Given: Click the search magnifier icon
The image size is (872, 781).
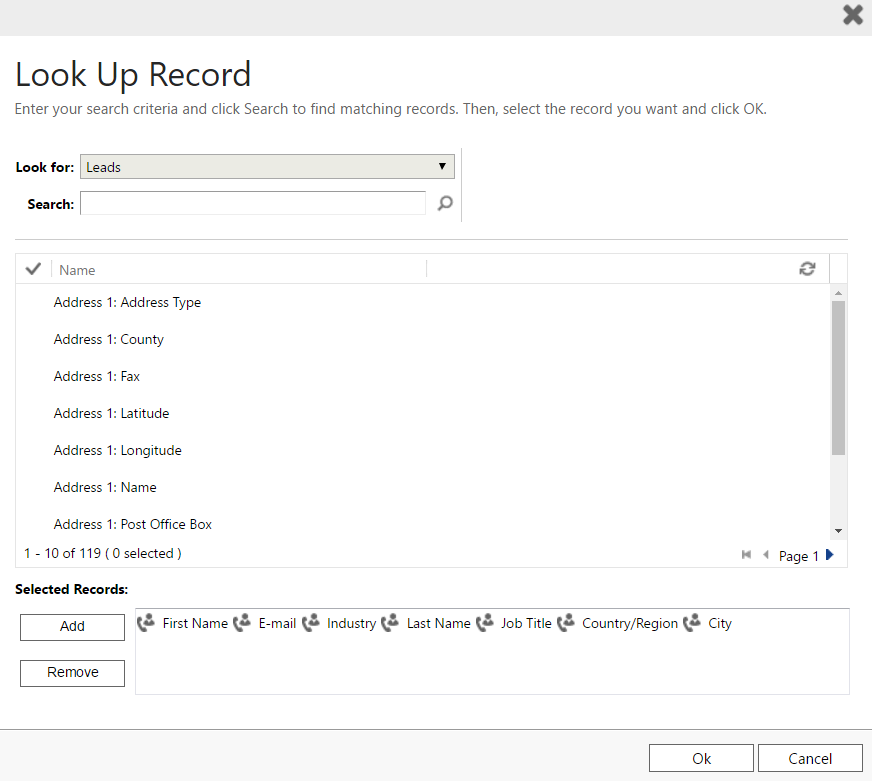Looking at the screenshot, I should (445, 204).
